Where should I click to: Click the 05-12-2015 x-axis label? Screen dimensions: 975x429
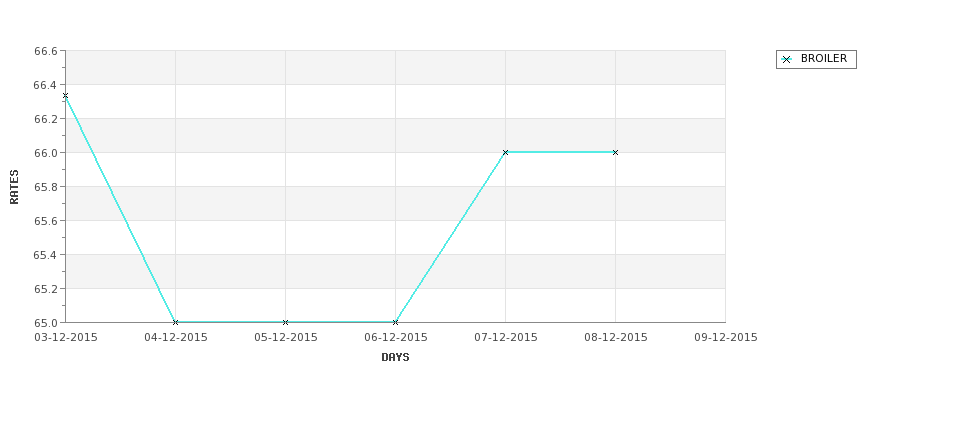(286, 338)
